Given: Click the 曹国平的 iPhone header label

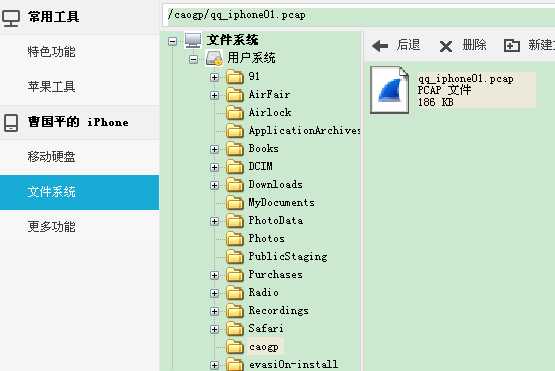Looking at the screenshot, I should click(x=78, y=122).
